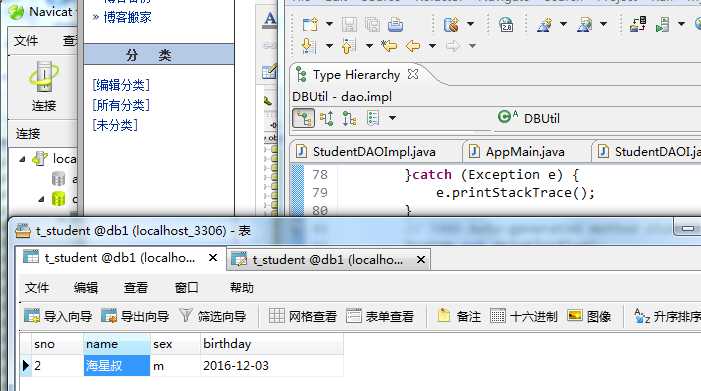Click the Previous Type Hierarchies icon
The width and height of the screenshot is (701, 391).
tap(373, 118)
